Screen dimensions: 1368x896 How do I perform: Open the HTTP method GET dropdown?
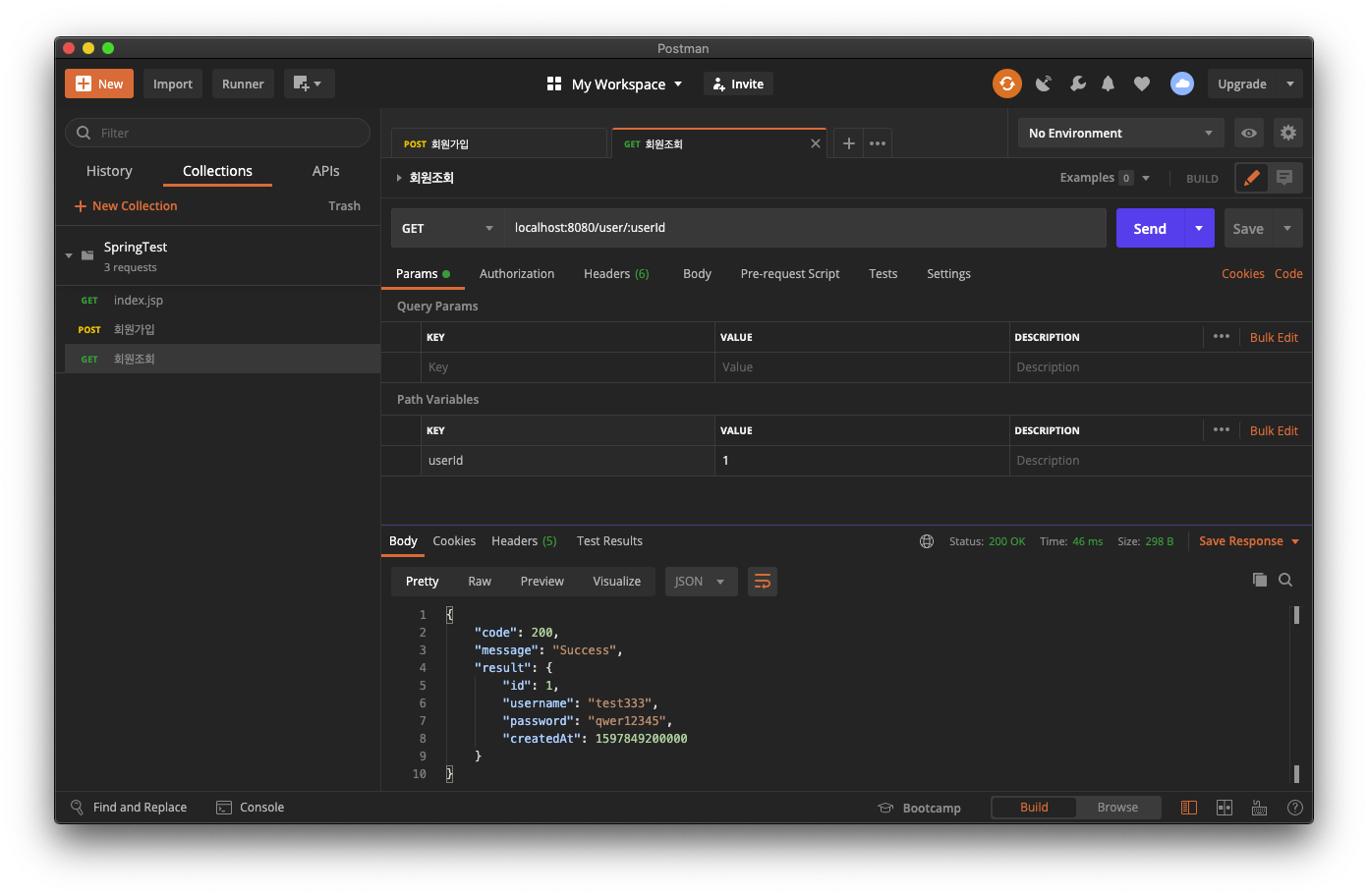[447, 228]
